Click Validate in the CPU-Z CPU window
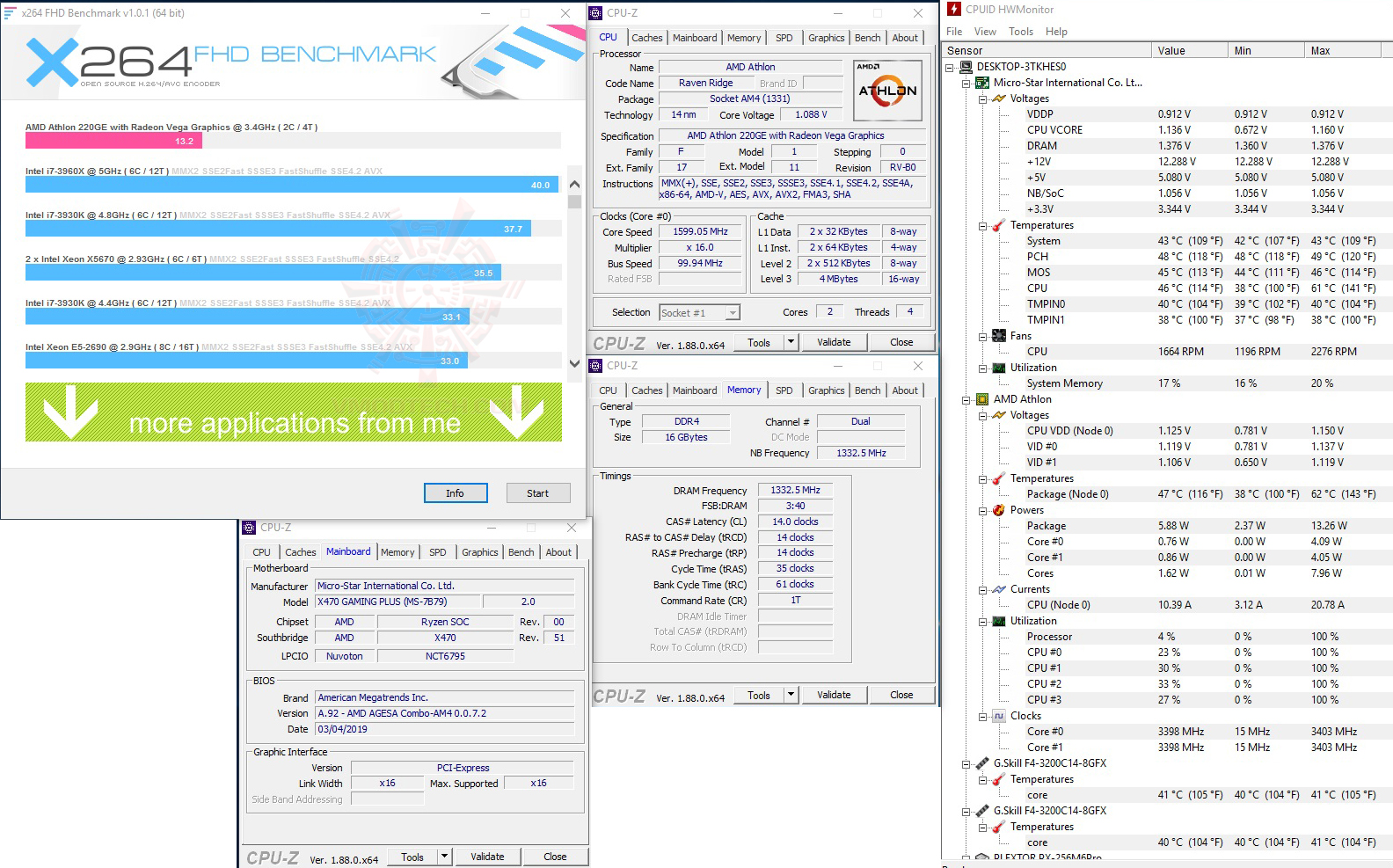 (834, 342)
